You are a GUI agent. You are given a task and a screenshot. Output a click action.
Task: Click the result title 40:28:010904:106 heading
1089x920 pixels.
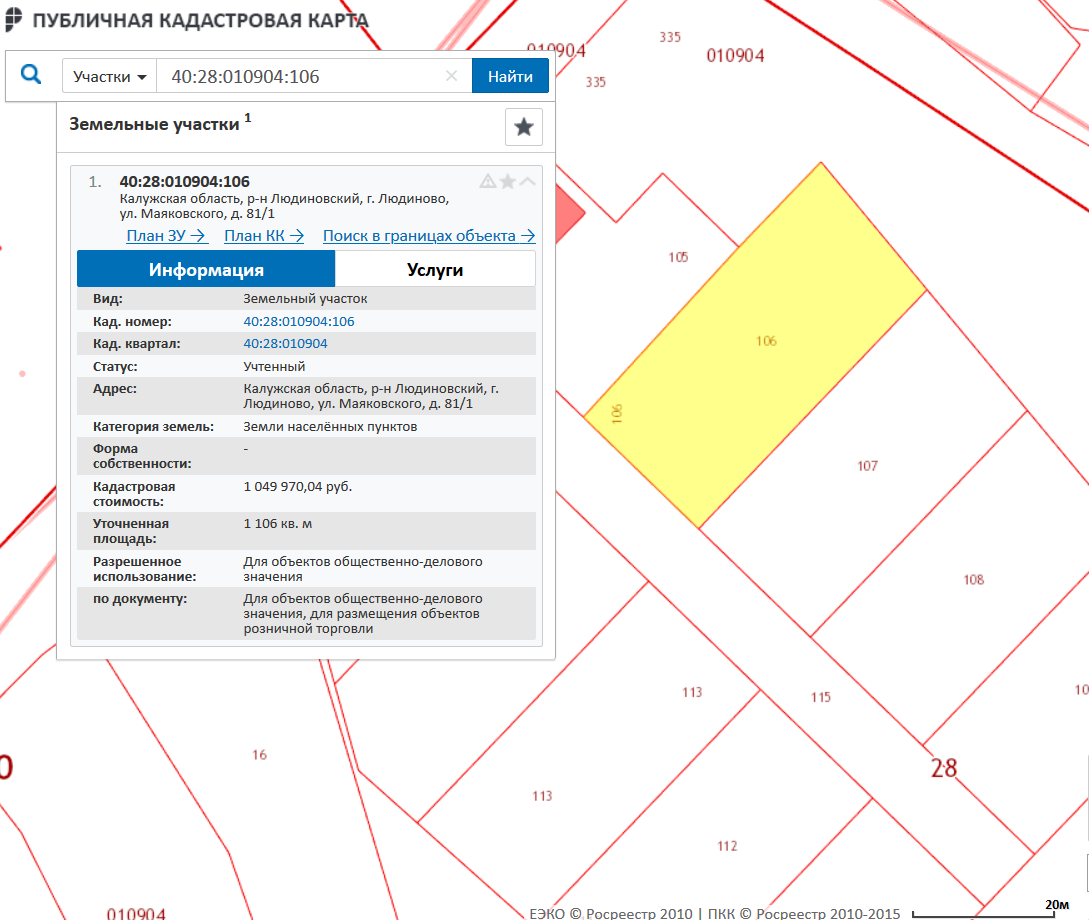[x=184, y=182]
